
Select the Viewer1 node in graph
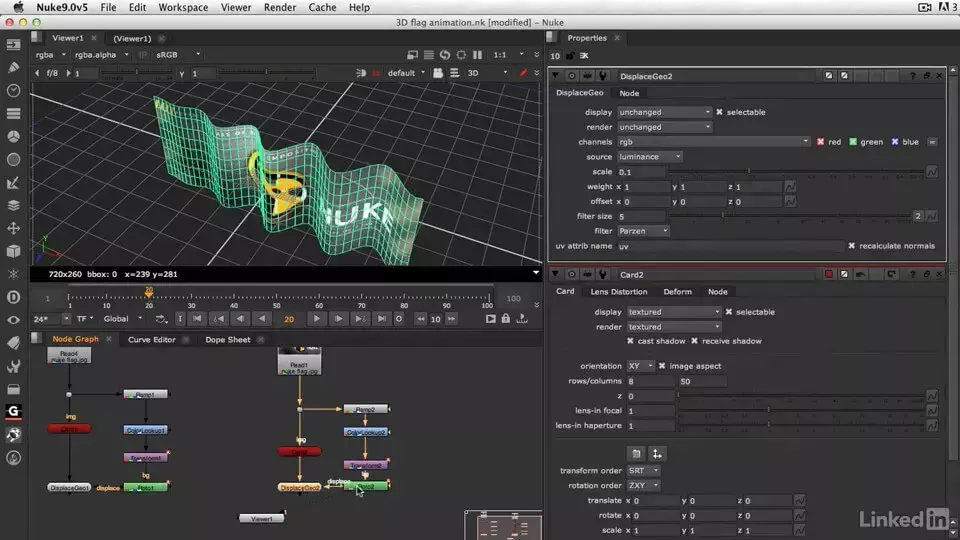point(261,519)
